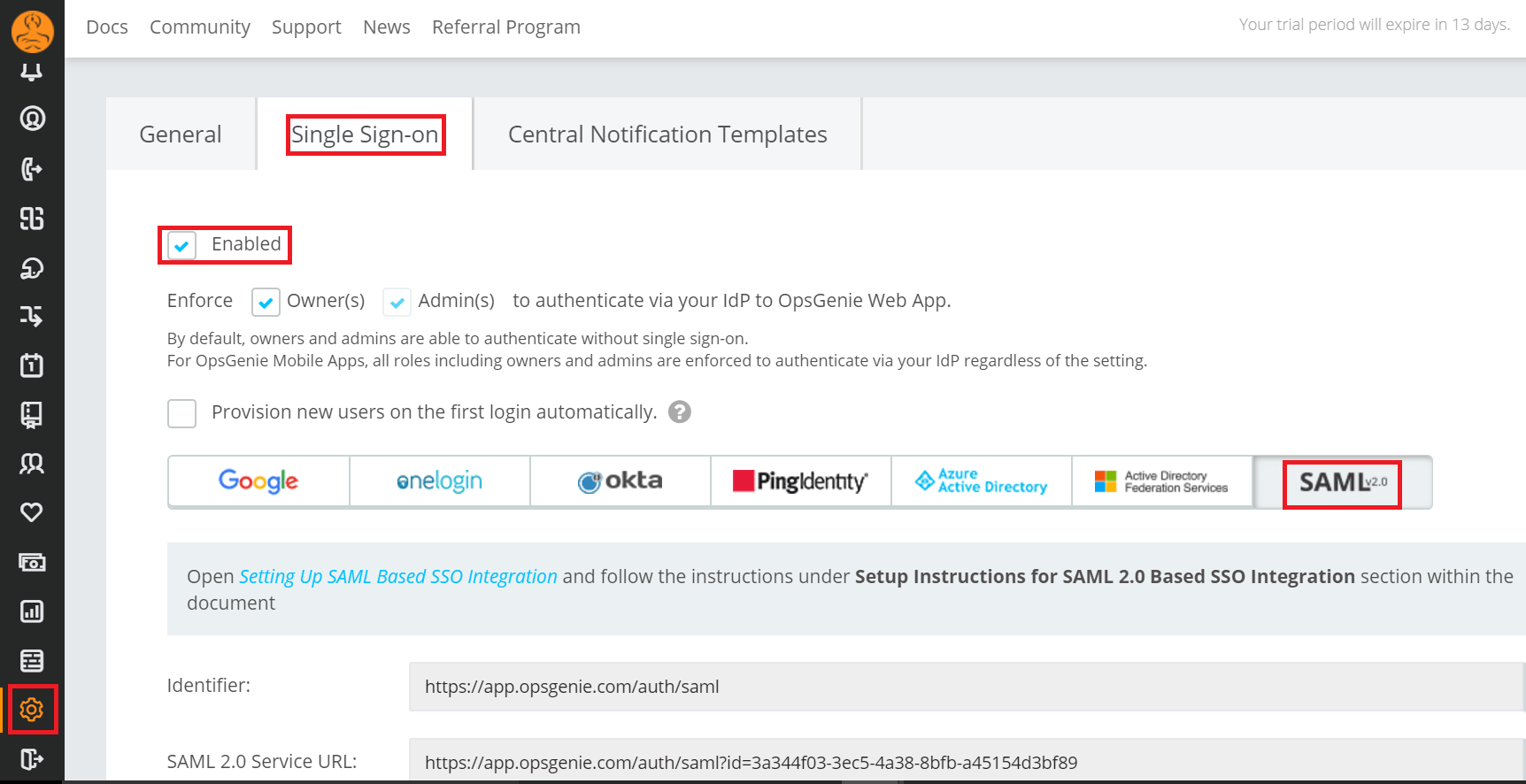Image resolution: width=1526 pixels, height=784 pixels.
Task: Open the settings gear icon in sidebar
Action: 32,709
